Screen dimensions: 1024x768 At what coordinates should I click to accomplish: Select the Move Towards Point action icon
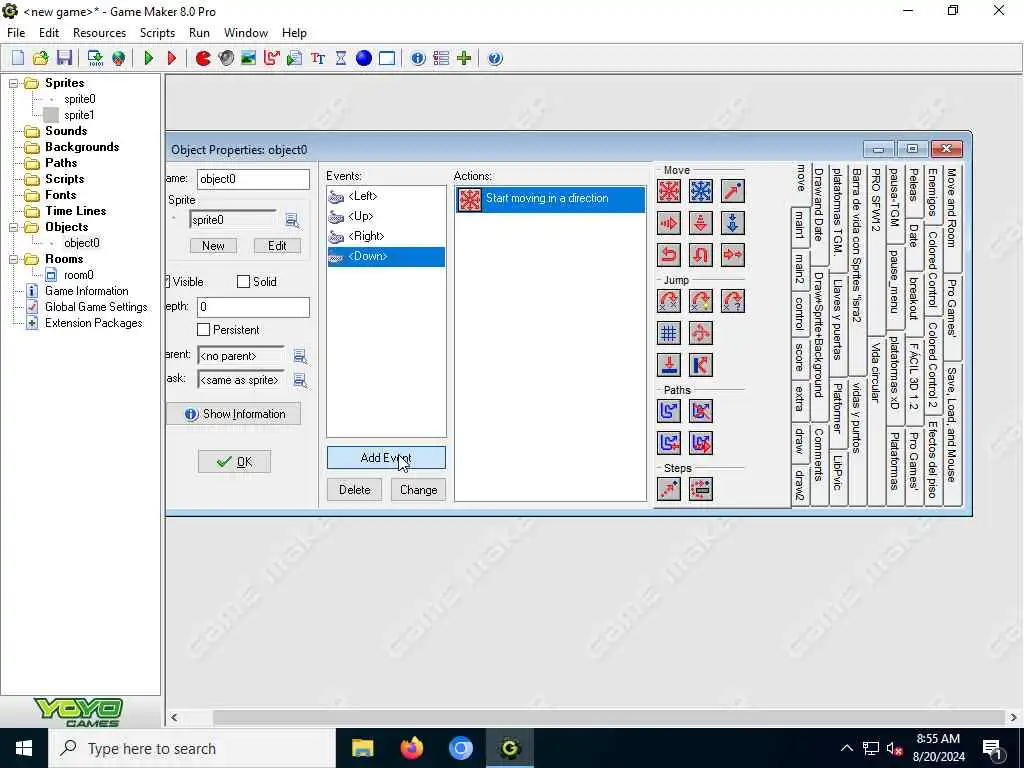pos(733,191)
